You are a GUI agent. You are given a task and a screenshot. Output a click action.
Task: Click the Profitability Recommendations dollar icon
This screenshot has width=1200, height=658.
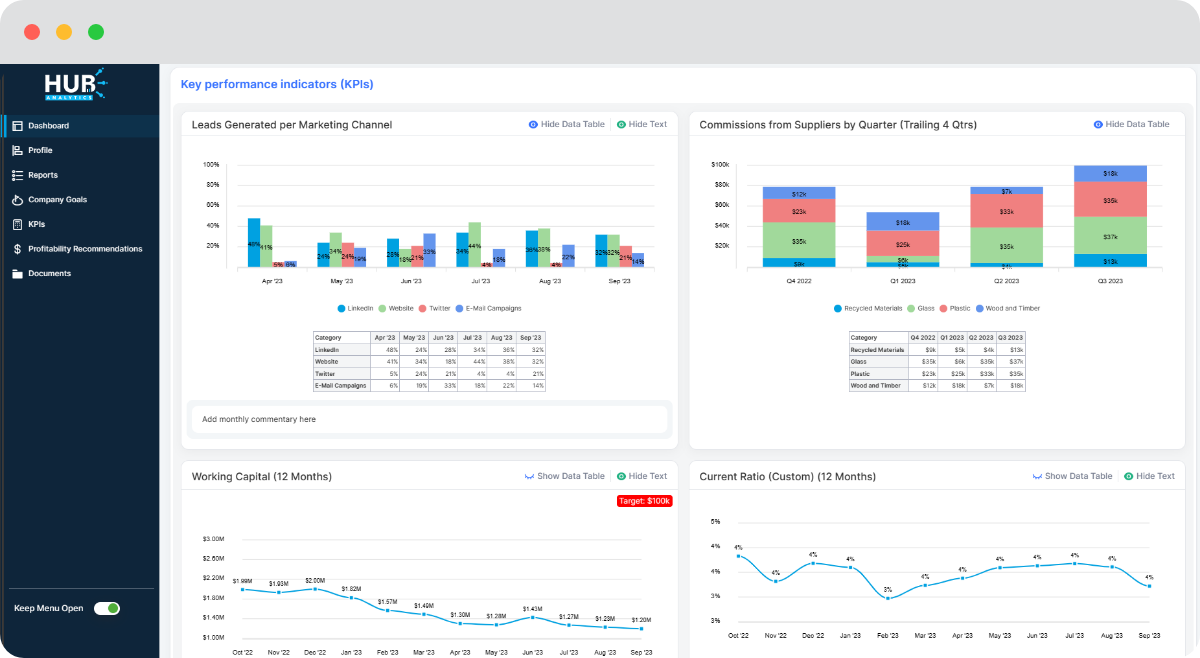coord(18,248)
